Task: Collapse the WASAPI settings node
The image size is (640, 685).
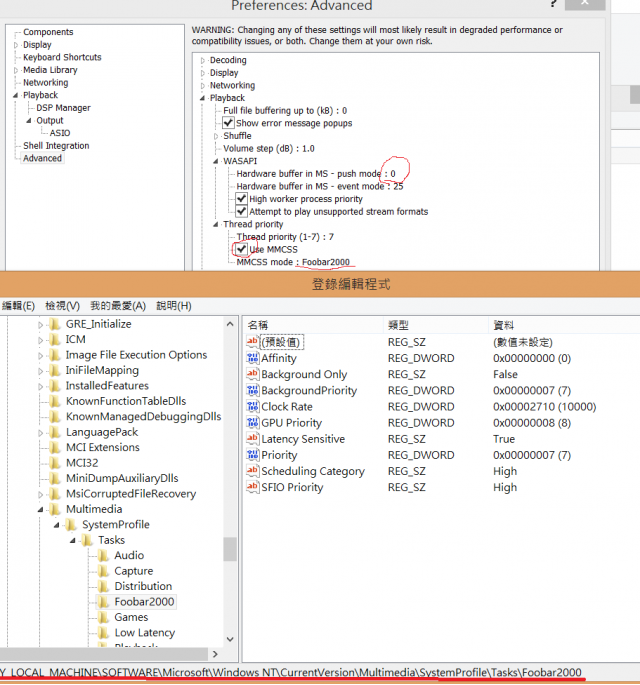Action: [x=216, y=161]
